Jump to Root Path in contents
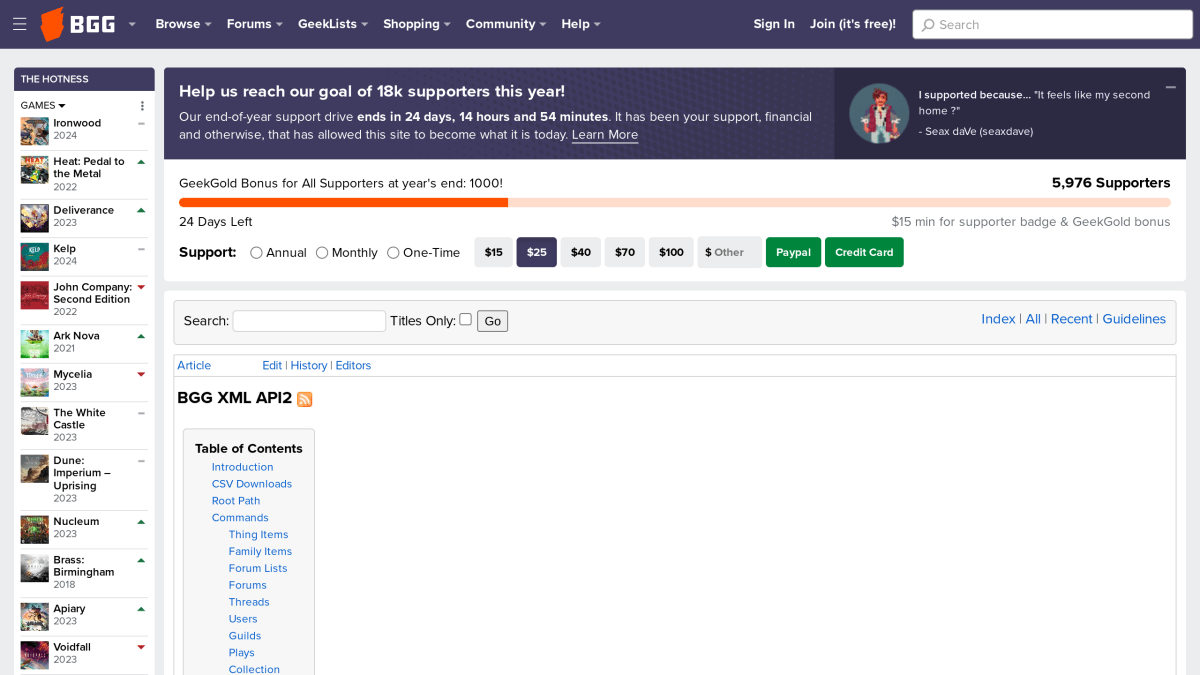The image size is (1200, 675). (236, 501)
